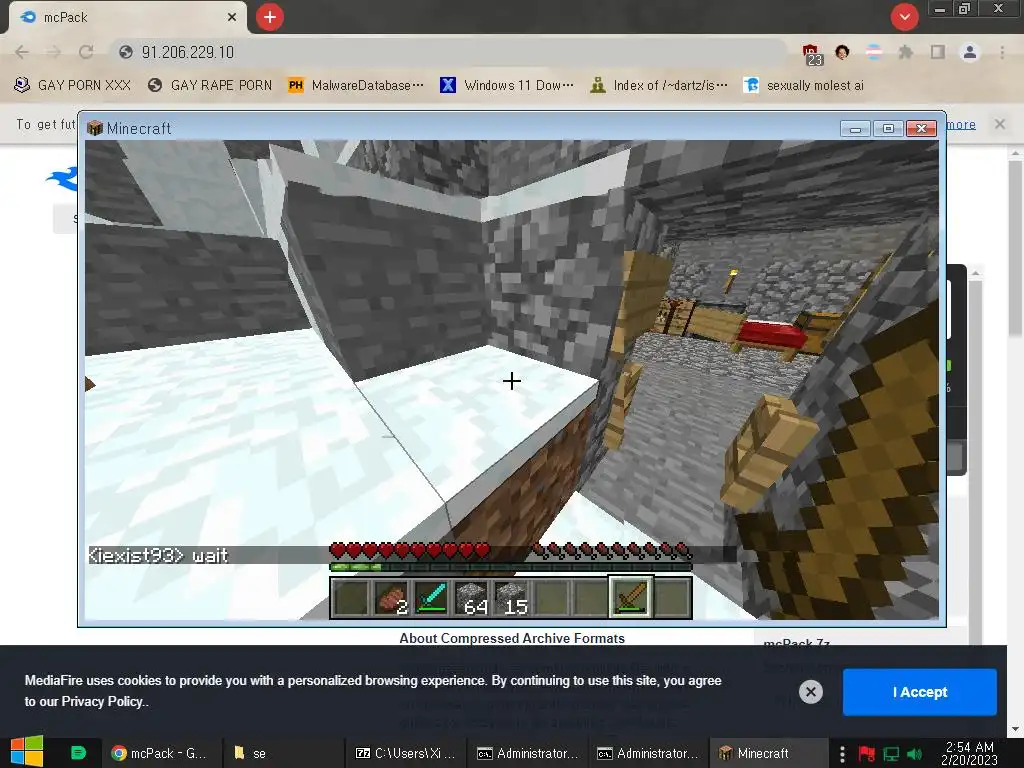The height and width of the screenshot is (768, 1024).
Task: Click the red new tab plus button
Action: pos(270,17)
